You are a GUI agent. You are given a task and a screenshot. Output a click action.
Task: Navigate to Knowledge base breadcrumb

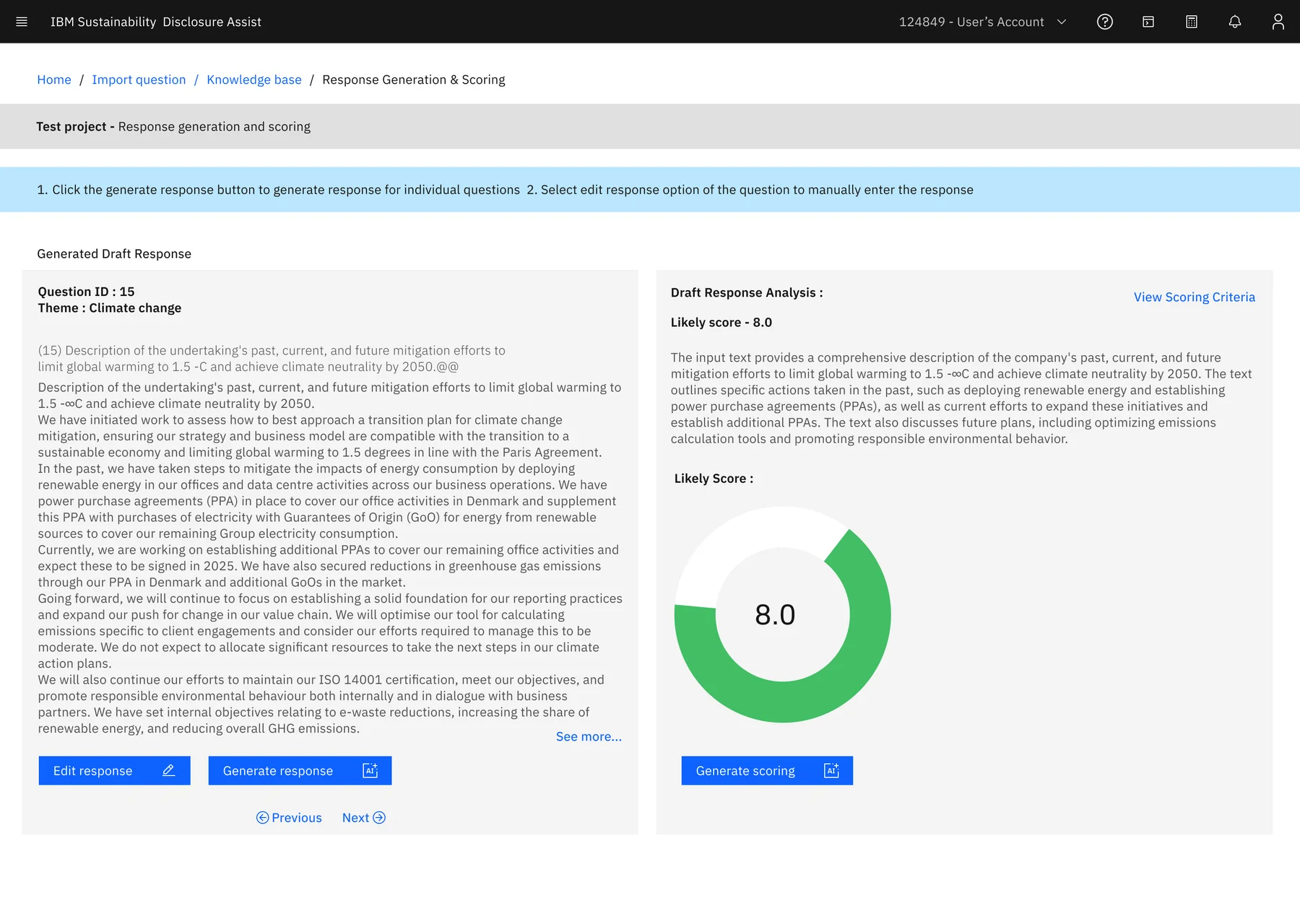point(254,79)
